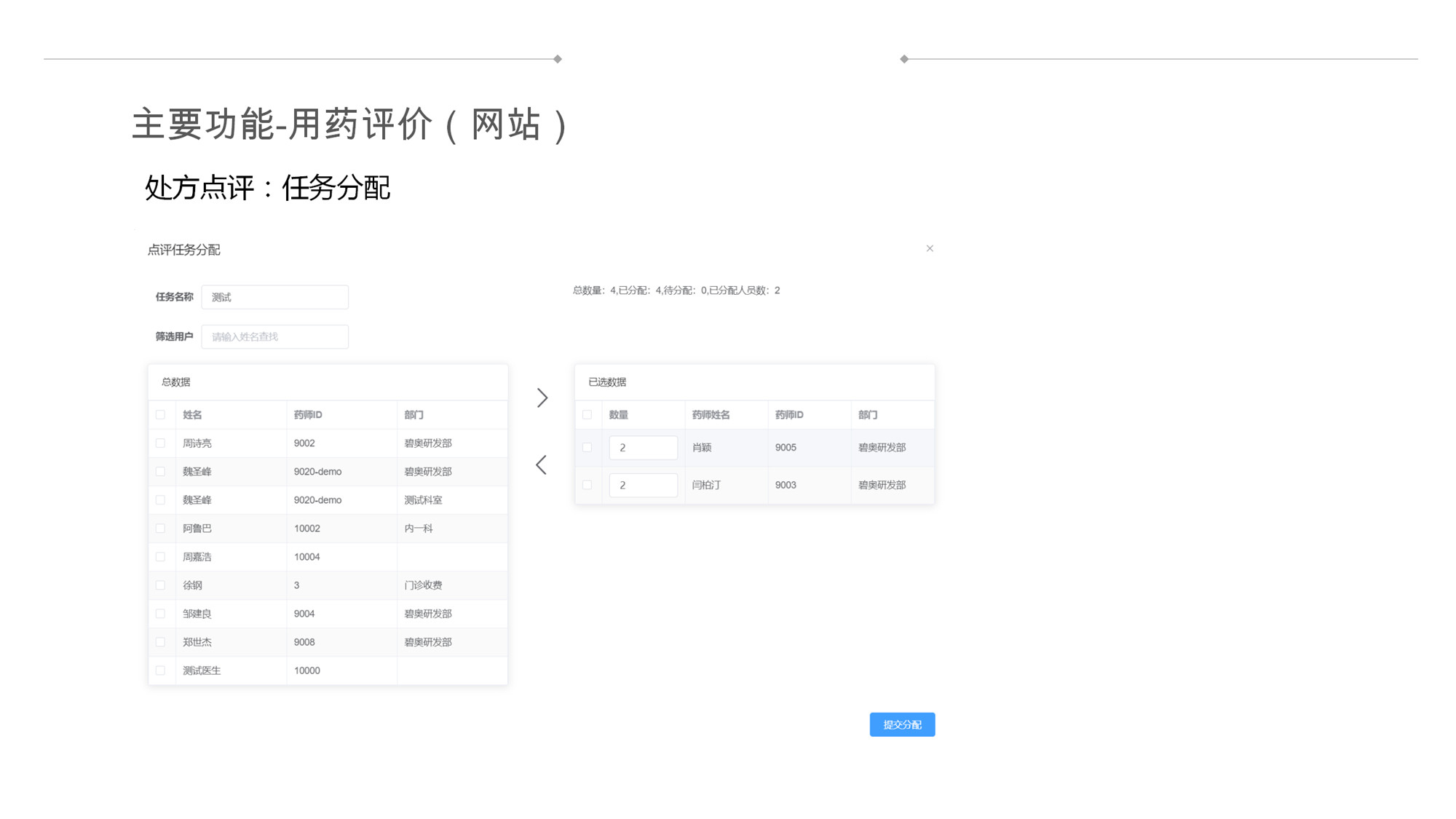
Task: Focus the 任务名称 input field
Action: click(274, 297)
